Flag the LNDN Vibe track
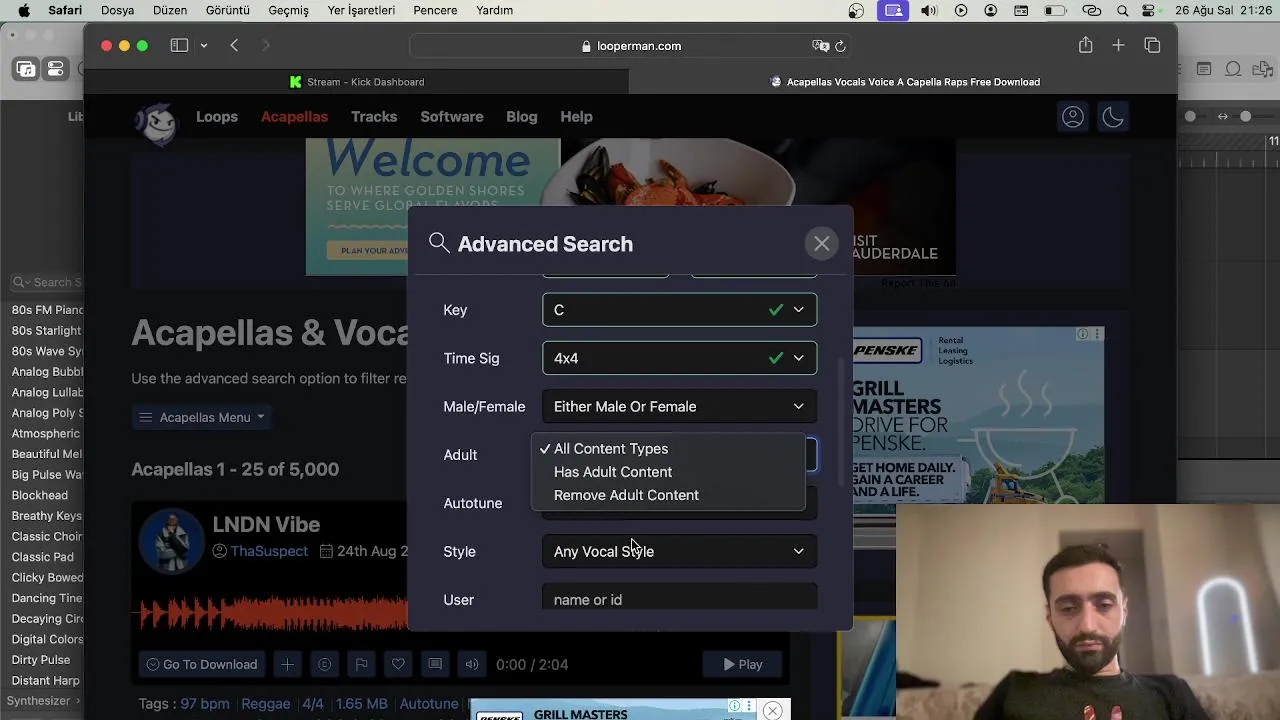Image resolution: width=1280 pixels, height=720 pixels. click(361, 665)
